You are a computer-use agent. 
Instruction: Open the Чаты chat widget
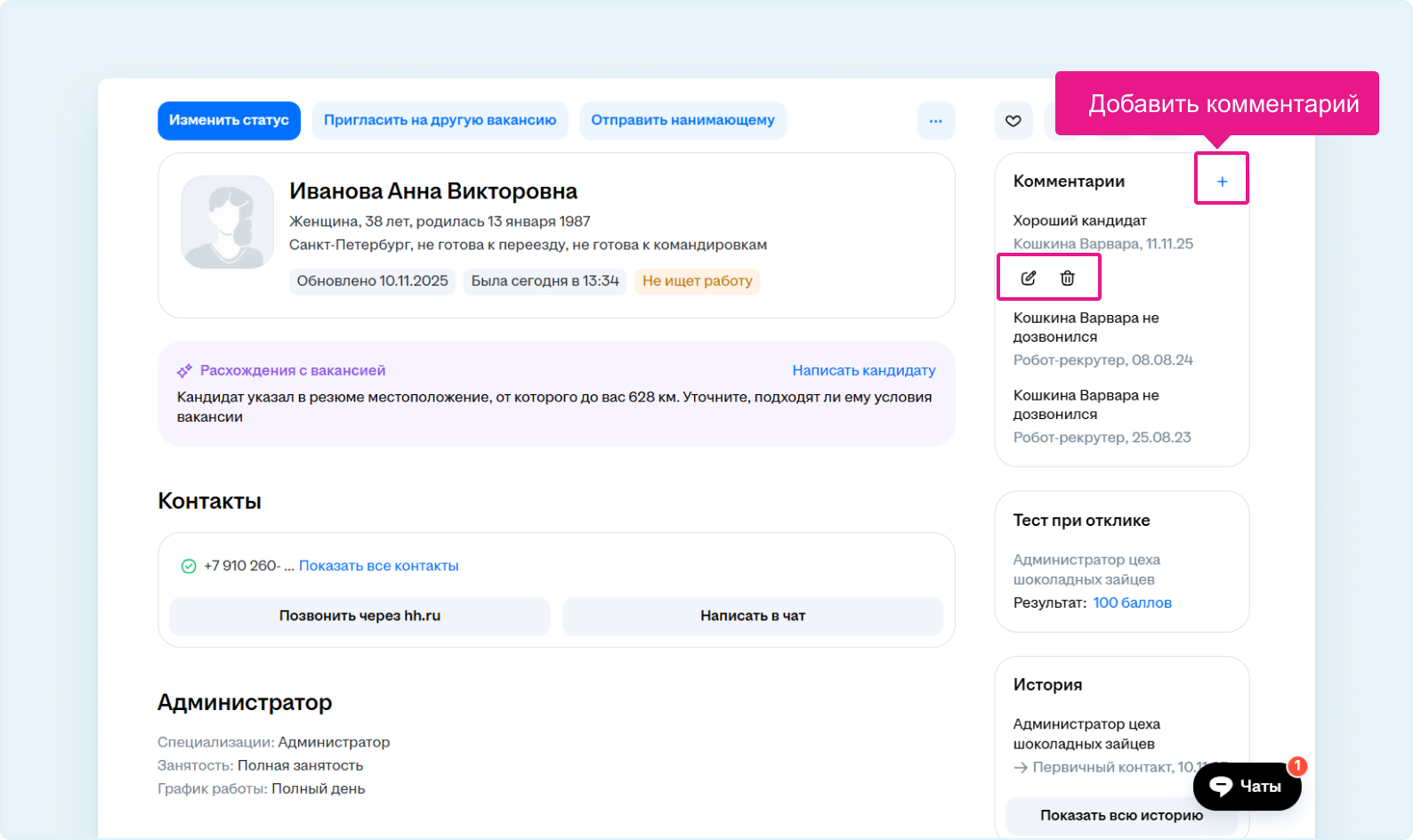tap(1247, 786)
